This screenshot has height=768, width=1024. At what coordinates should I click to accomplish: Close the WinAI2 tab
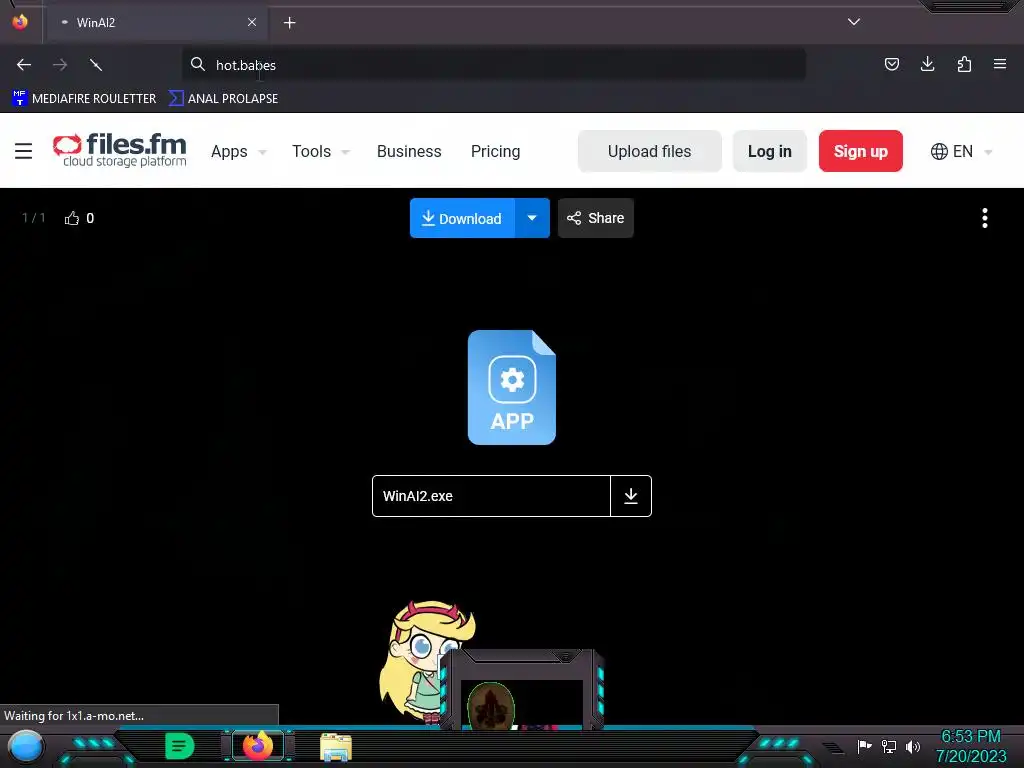252,22
